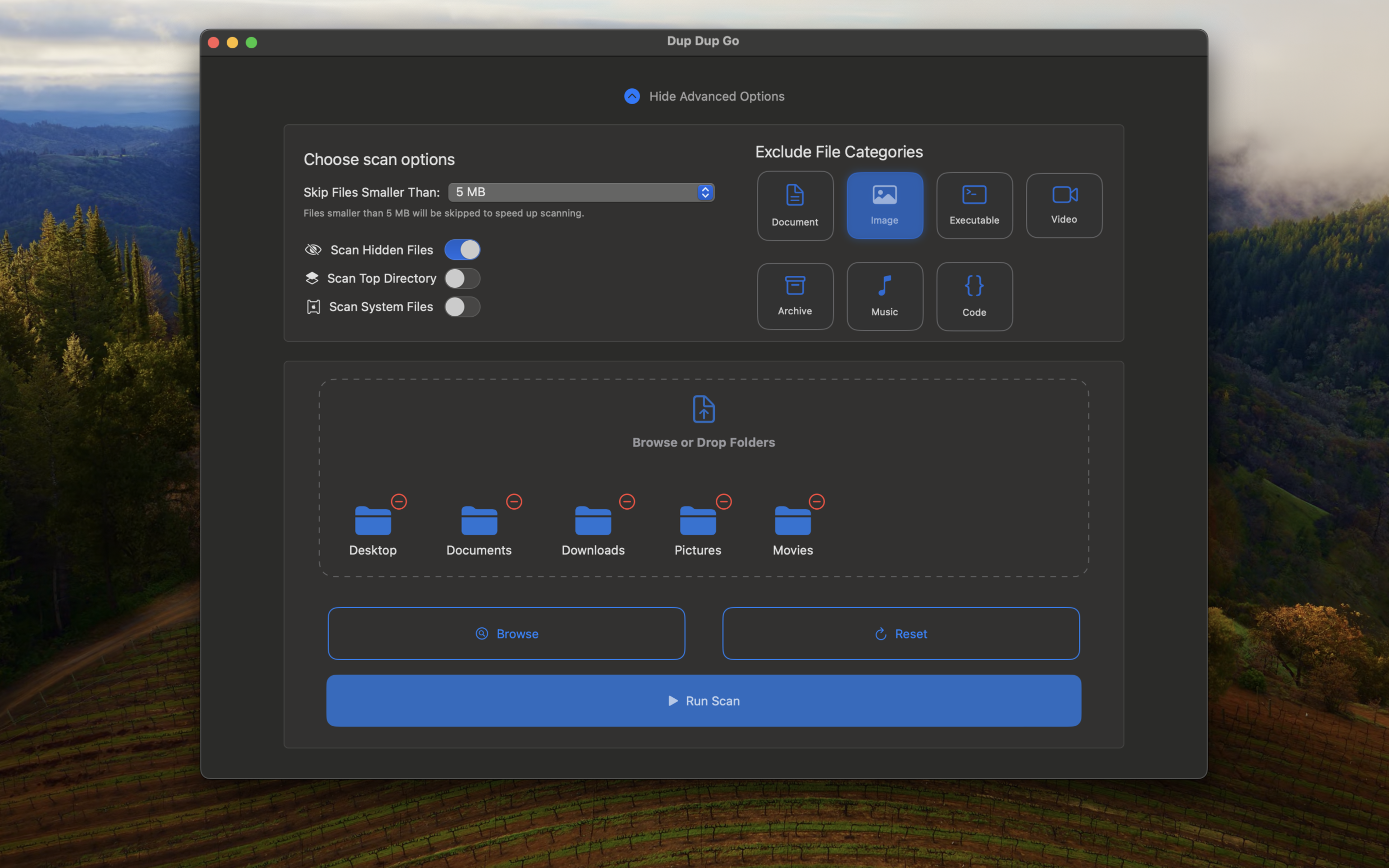1389x868 pixels.
Task: Select the Pictures folder icon
Action: pos(697,521)
